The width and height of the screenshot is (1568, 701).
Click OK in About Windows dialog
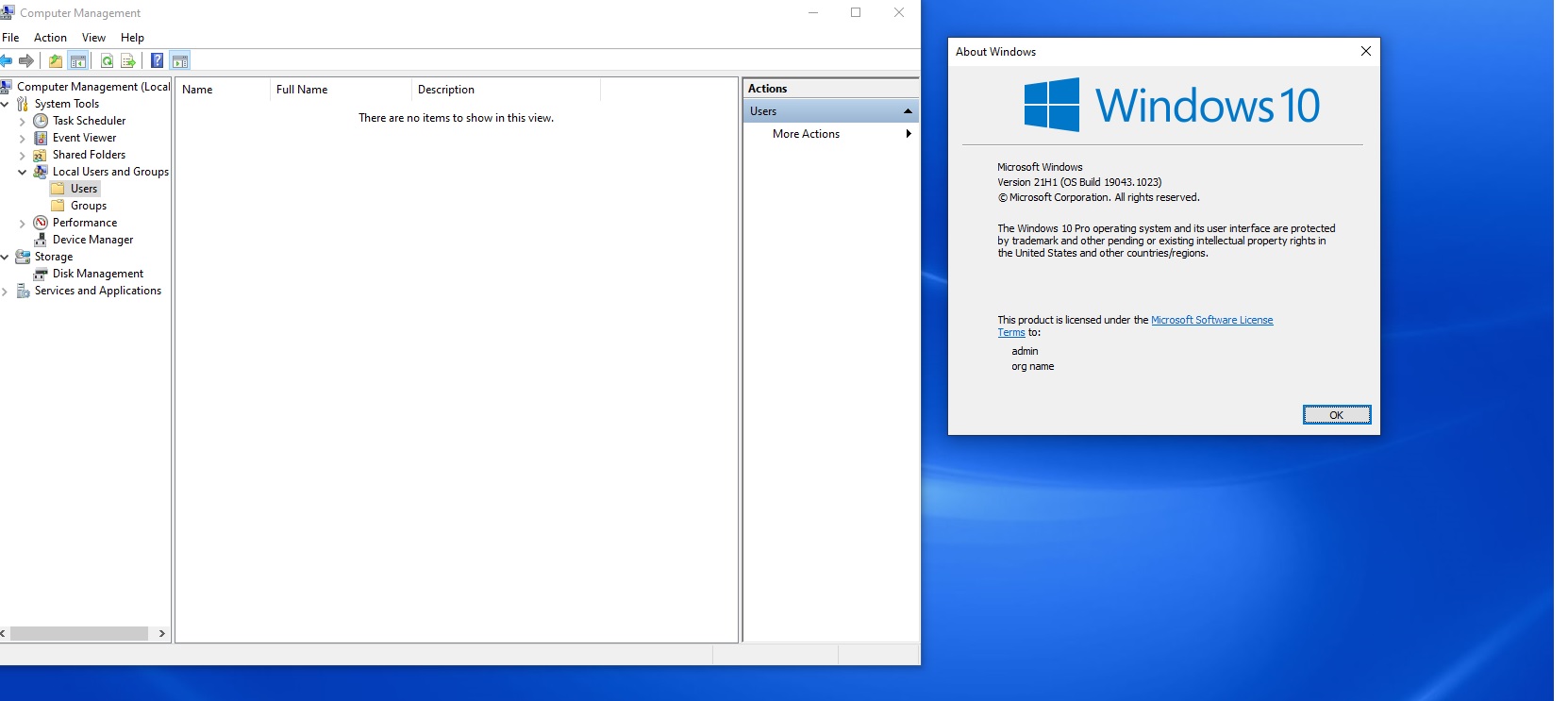(x=1336, y=415)
